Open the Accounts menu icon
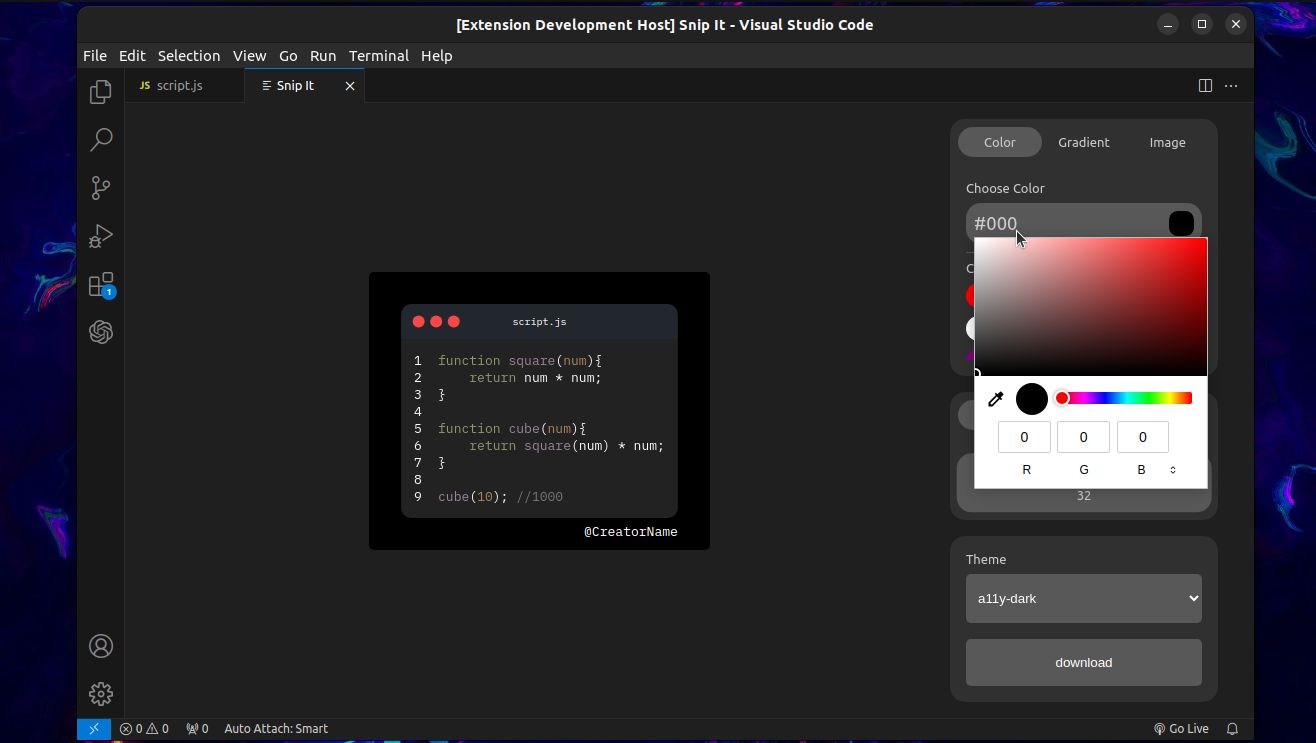The width and height of the screenshot is (1316, 743). pyautogui.click(x=101, y=646)
